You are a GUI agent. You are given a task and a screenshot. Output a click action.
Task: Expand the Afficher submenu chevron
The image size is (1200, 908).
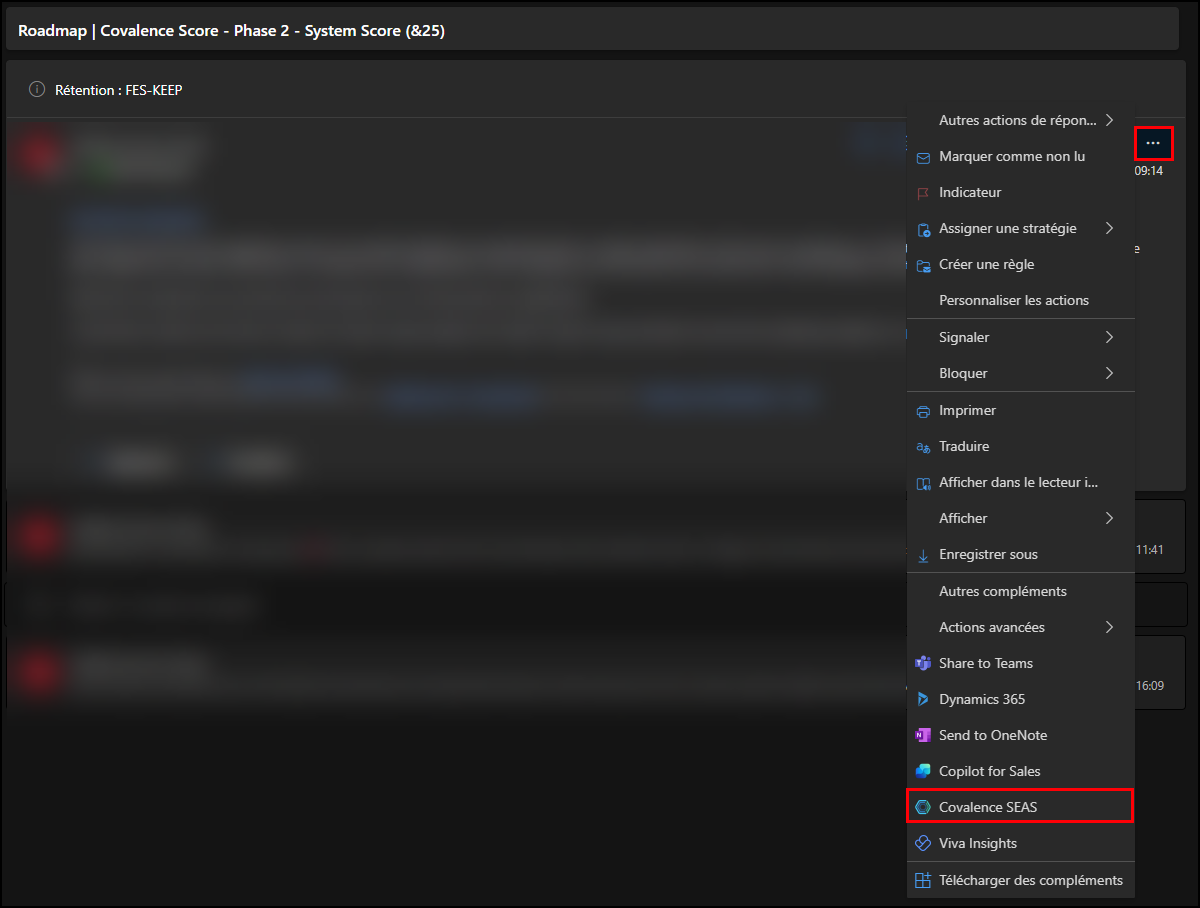[1109, 518]
